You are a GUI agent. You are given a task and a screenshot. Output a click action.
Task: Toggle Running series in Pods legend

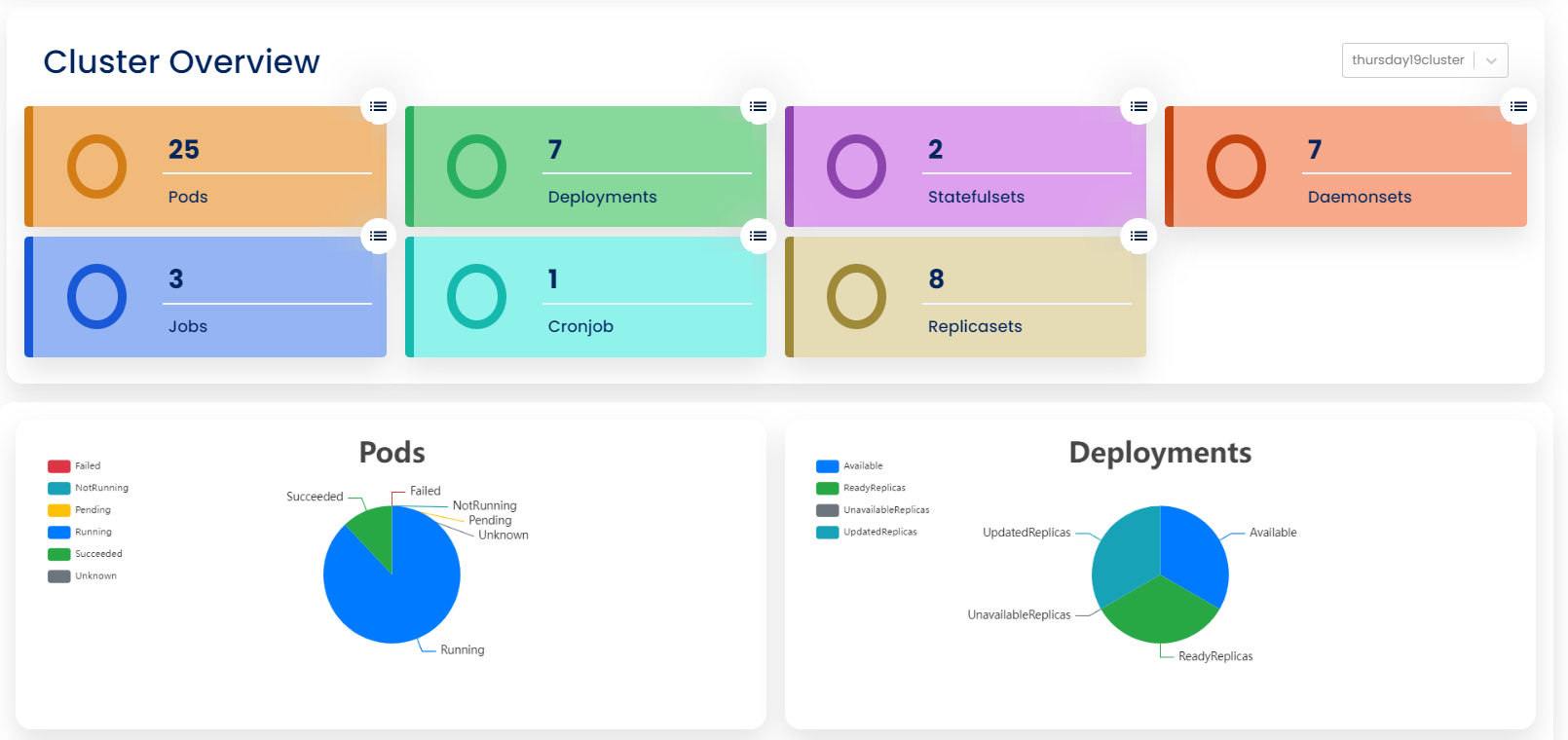coord(80,533)
